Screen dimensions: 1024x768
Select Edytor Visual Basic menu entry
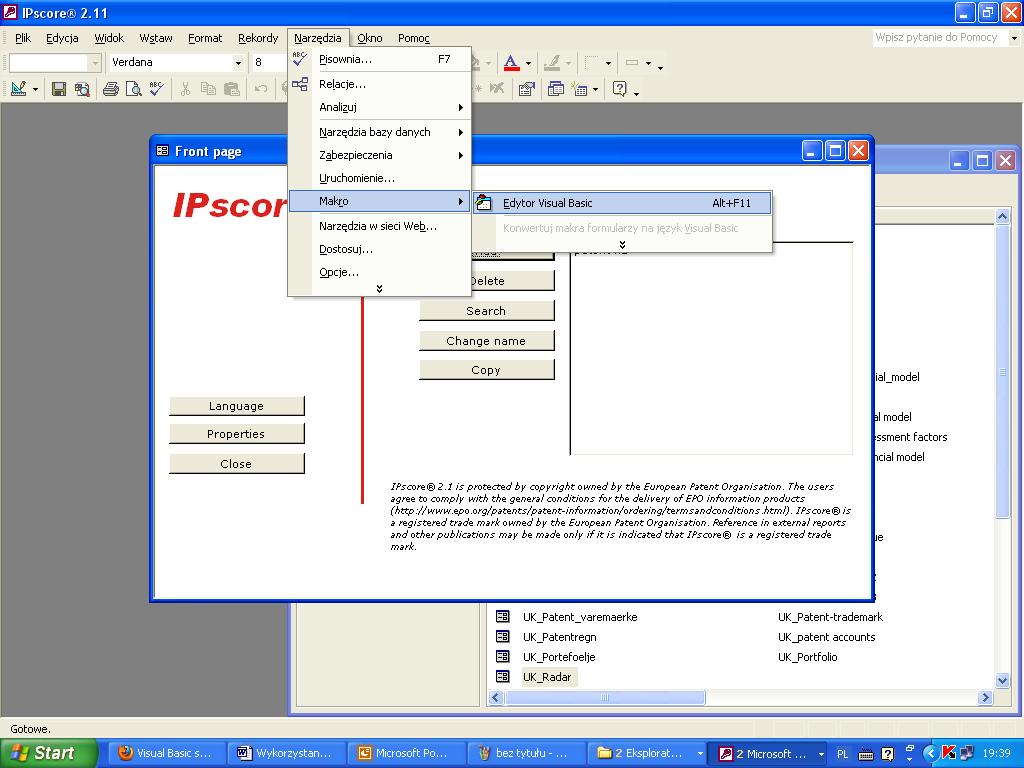point(622,203)
